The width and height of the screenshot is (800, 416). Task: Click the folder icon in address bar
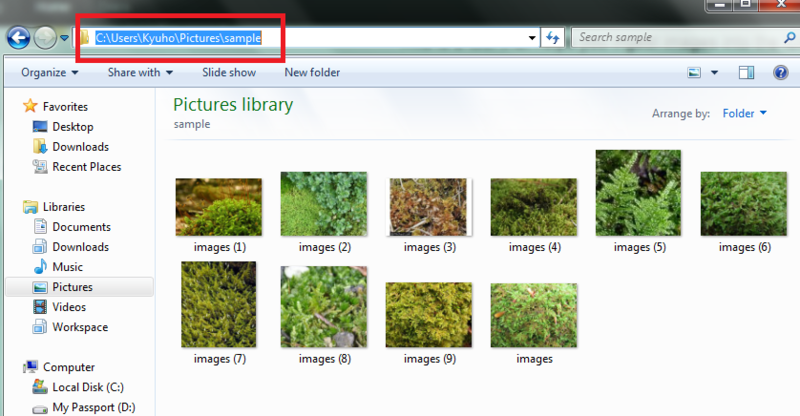point(85,37)
